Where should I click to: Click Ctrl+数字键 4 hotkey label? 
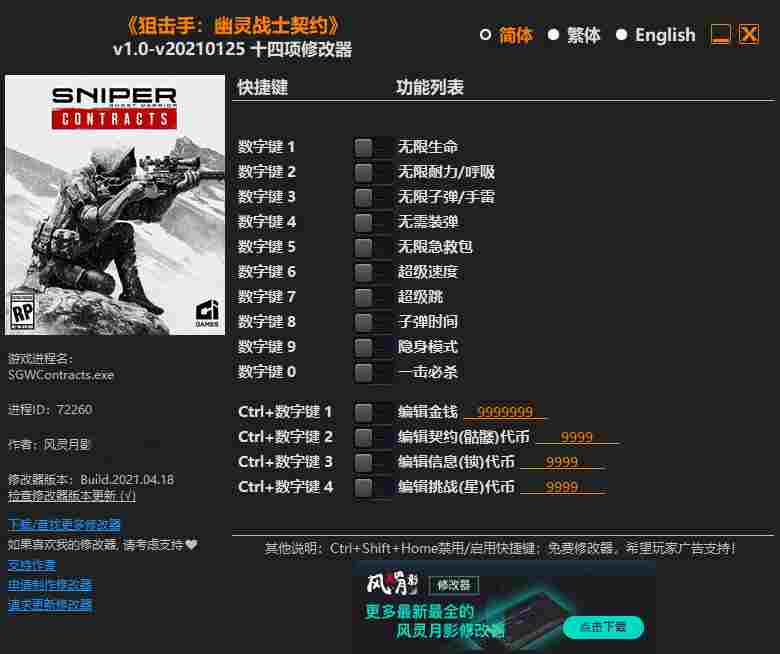point(286,487)
